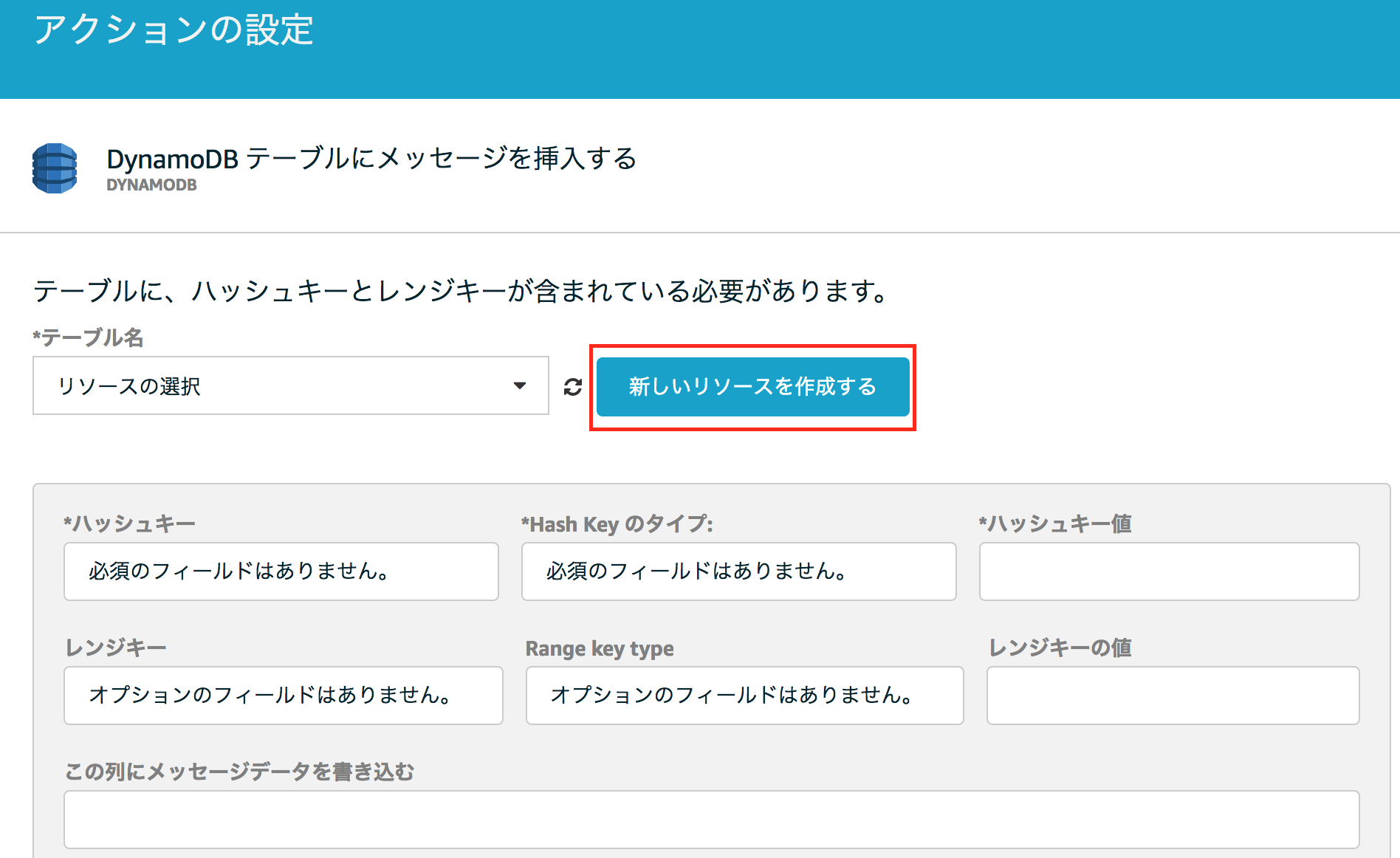
Task: Click the *ハッシュキー field label
Action: click(129, 524)
